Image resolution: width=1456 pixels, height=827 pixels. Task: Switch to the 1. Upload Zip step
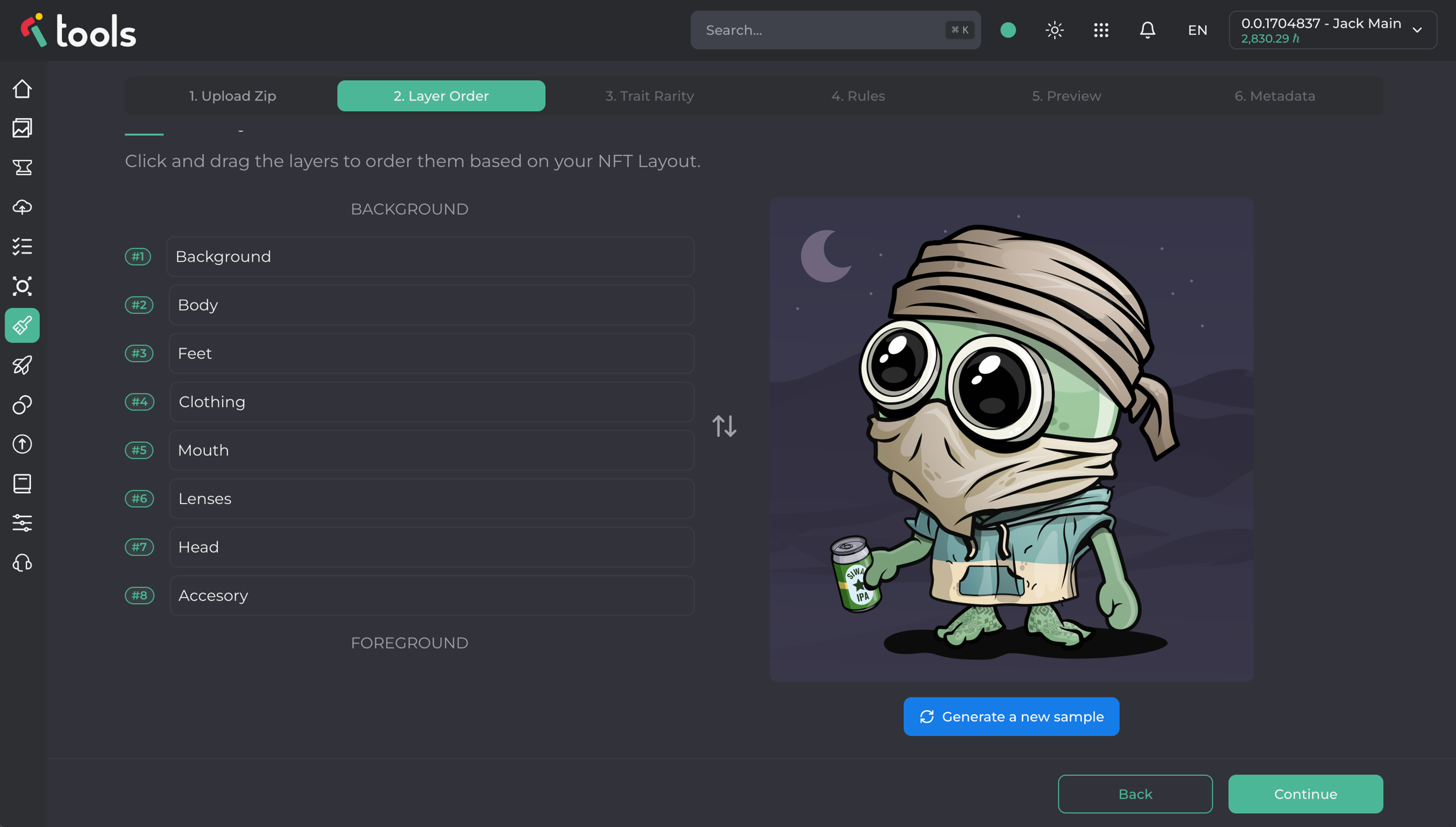pyautogui.click(x=233, y=96)
